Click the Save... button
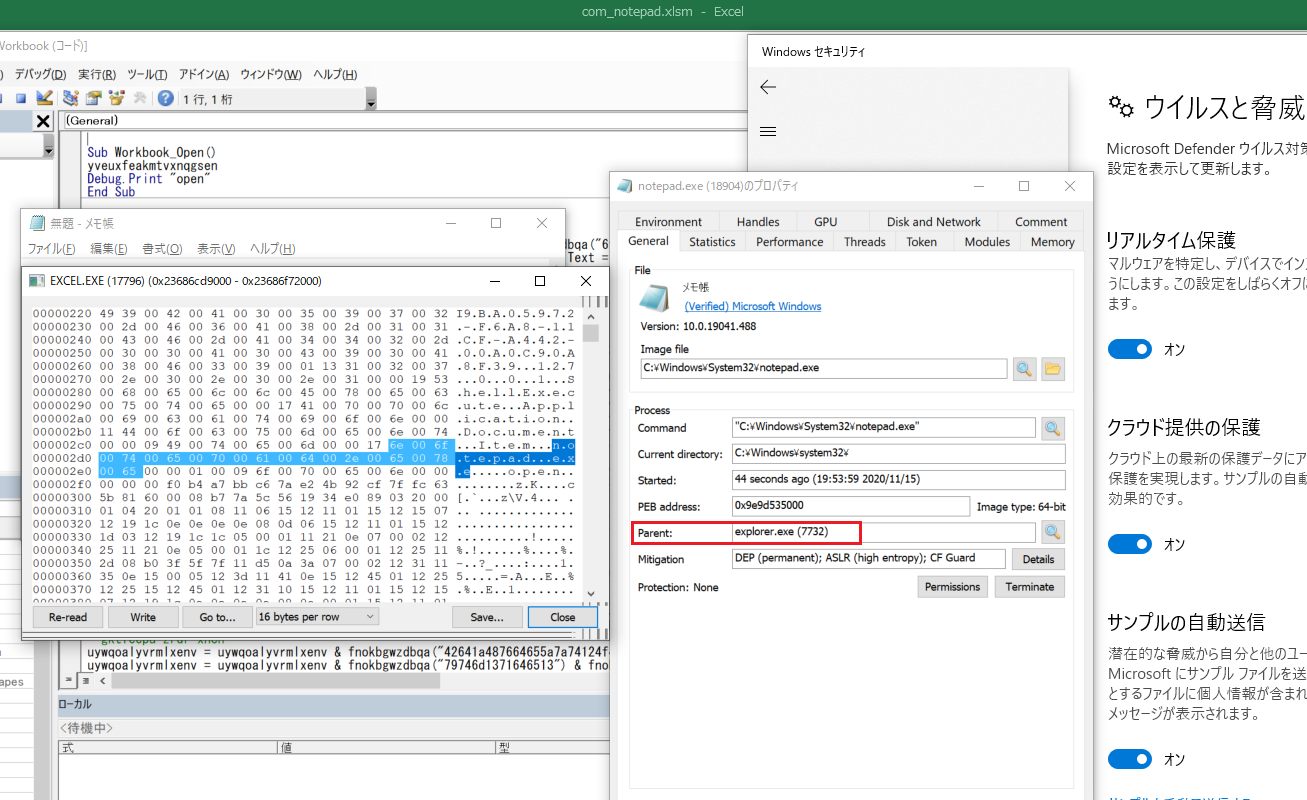 pos(487,617)
